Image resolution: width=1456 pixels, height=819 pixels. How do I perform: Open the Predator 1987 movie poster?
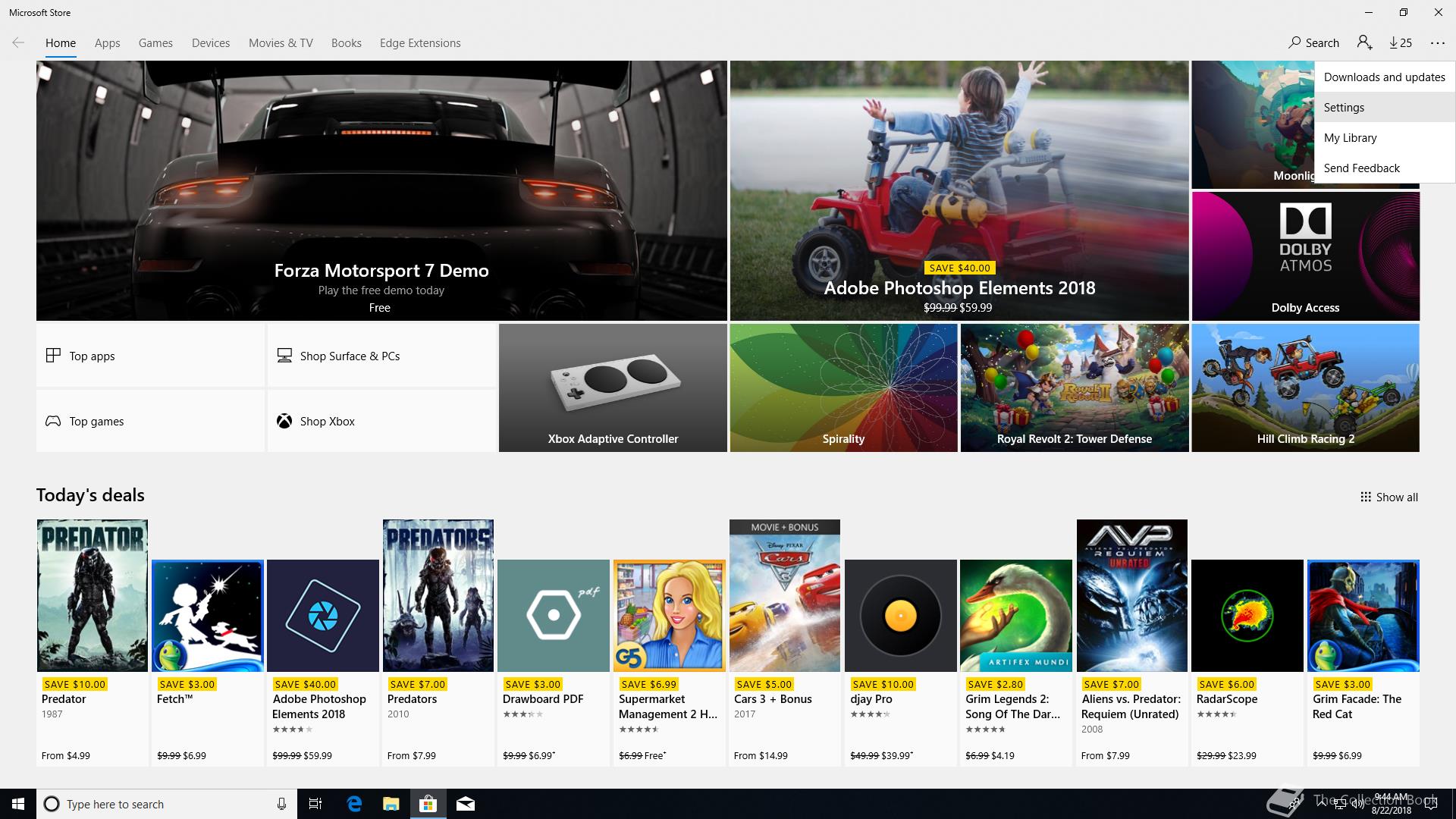93,595
